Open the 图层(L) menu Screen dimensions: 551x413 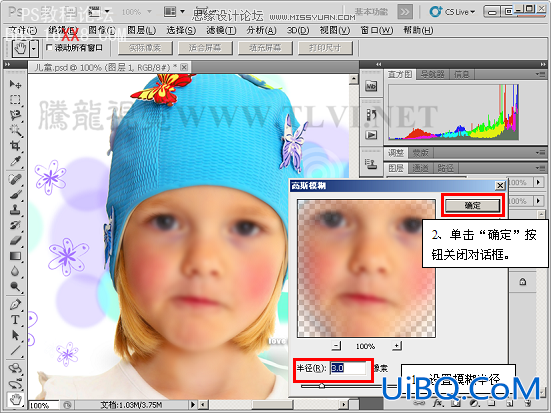pyautogui.click(x=141, y=30)
